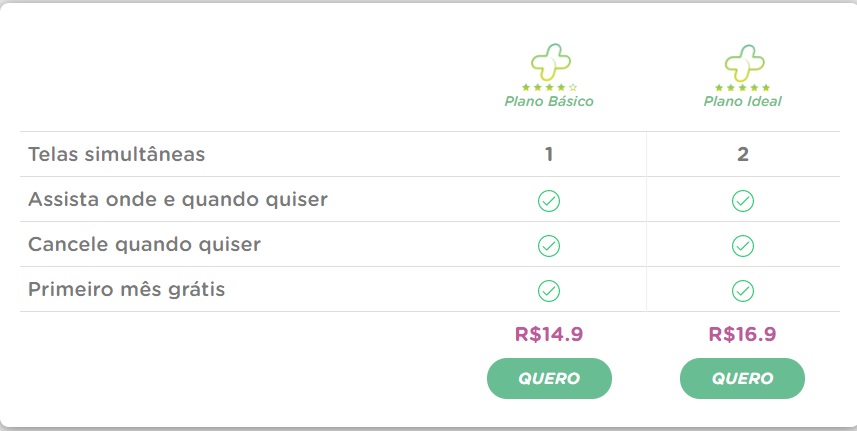
Task: Click the Plano Ideal star rating
Action: click(742, 87)
